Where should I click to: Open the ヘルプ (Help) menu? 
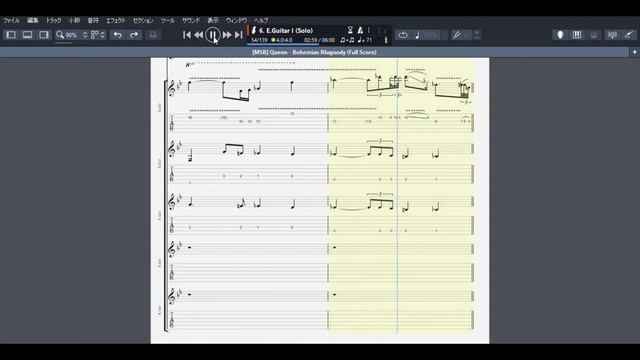click(261, 20)
